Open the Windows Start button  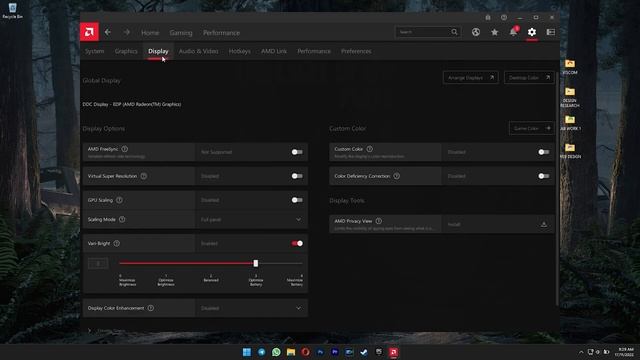(x=247, y=352)
